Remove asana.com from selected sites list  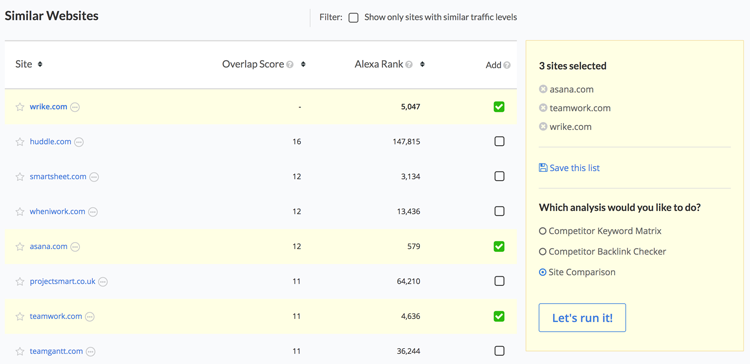click(x=543, y=89)
